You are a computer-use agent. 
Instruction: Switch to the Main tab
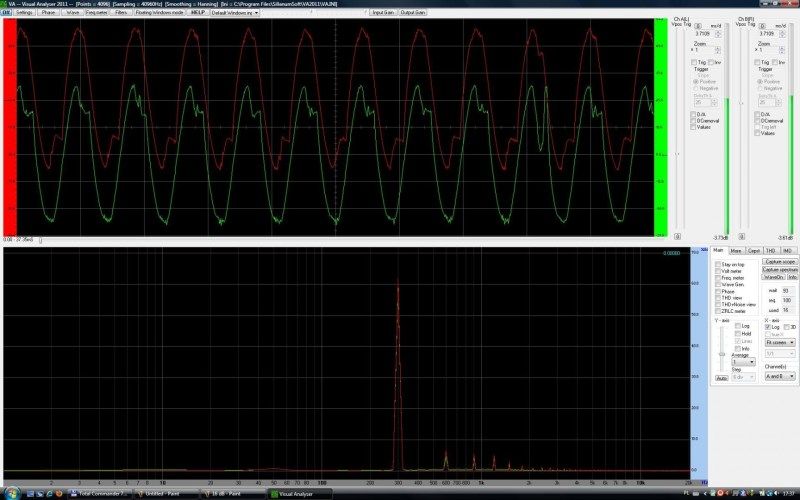tap(718, 251)
